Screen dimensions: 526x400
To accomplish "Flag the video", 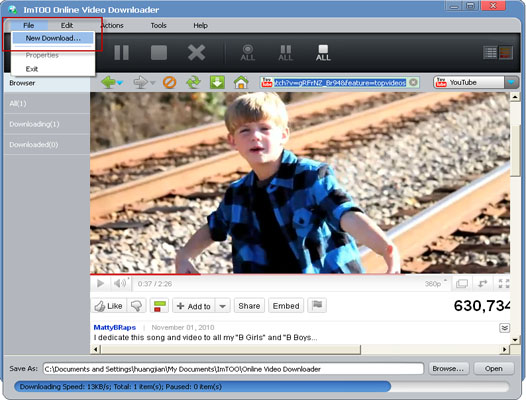I will (317, 305).
